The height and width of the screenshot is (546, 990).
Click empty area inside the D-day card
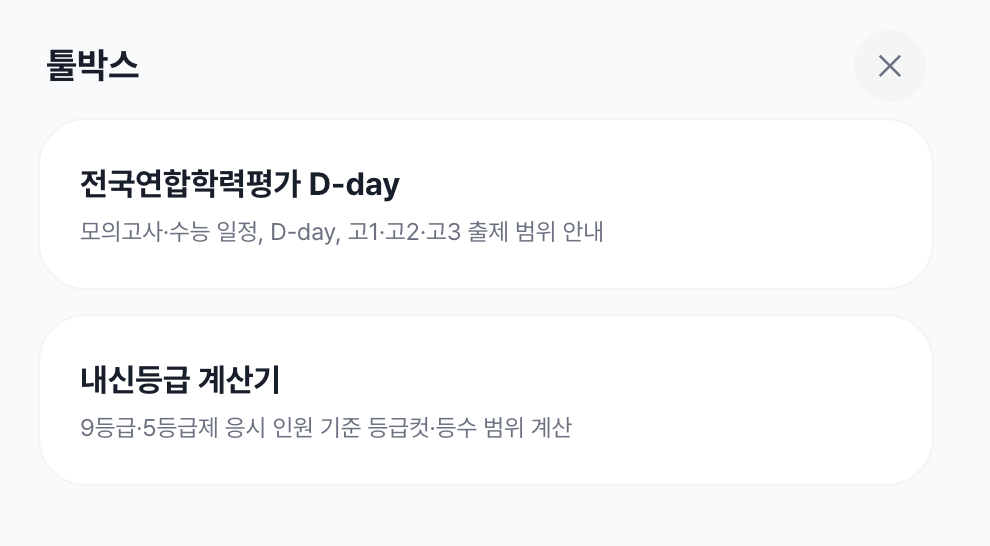tap(758, 204)
